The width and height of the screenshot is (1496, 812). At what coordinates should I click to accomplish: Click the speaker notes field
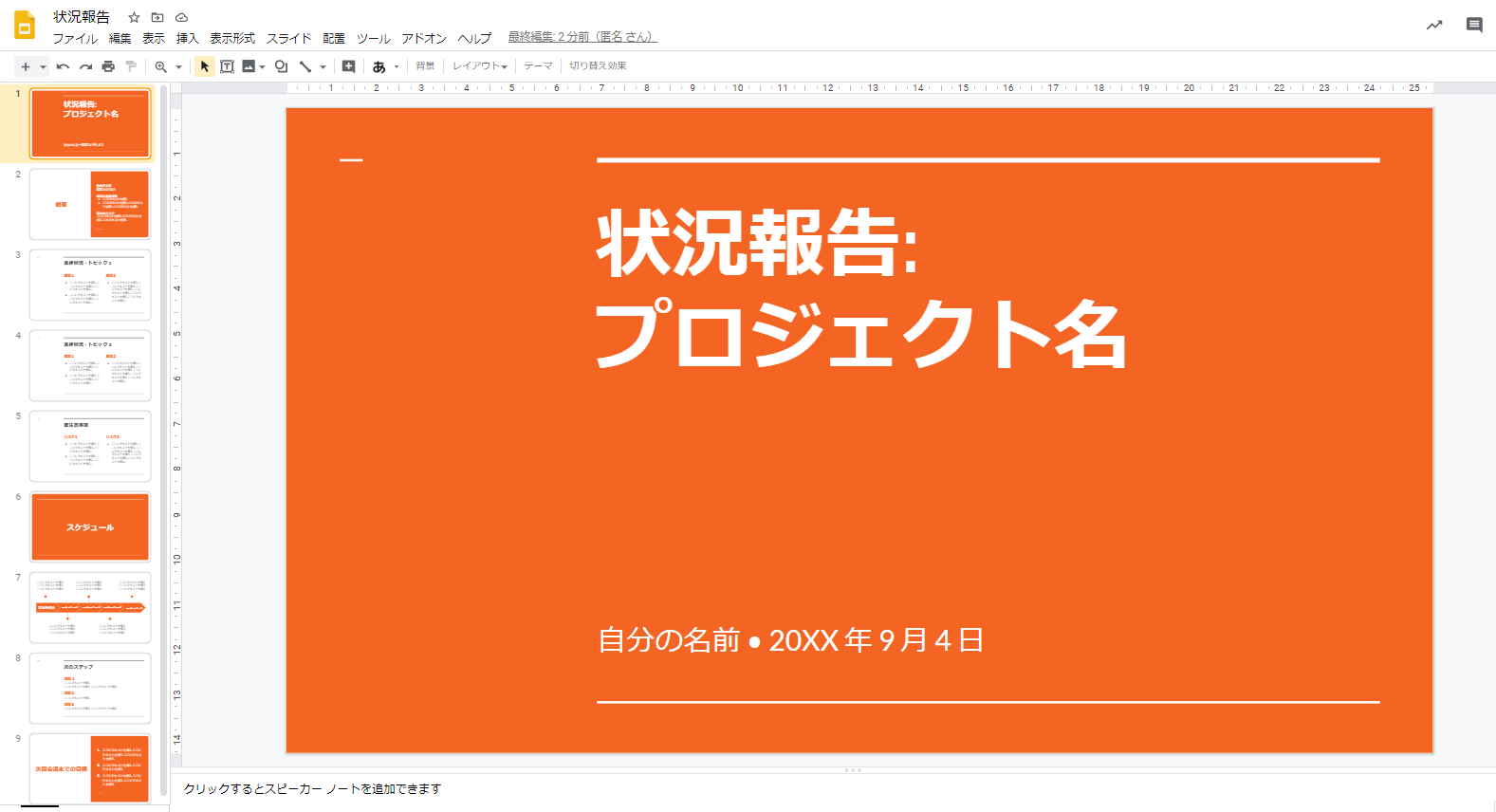click(x=833, y=789)
